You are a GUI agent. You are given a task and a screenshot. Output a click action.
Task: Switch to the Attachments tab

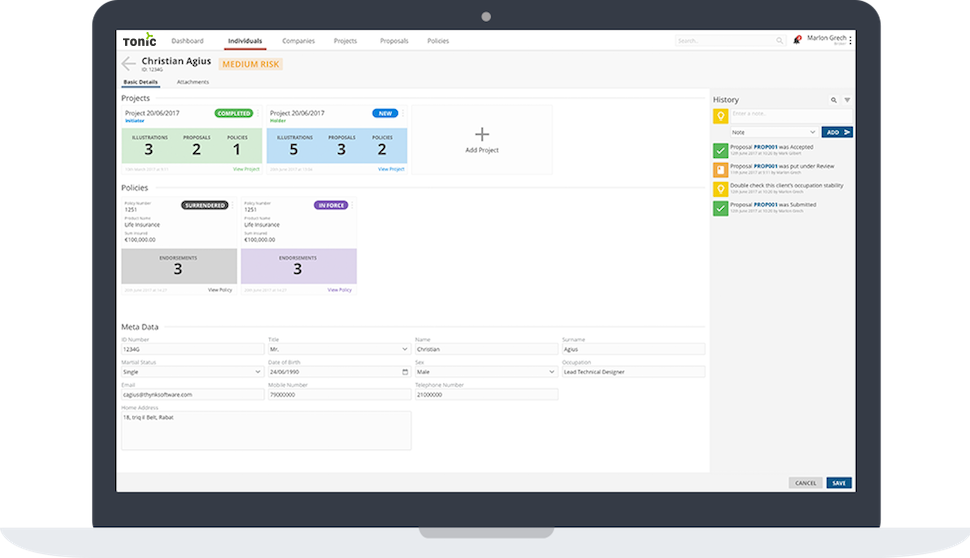click(x=192, y=81)
